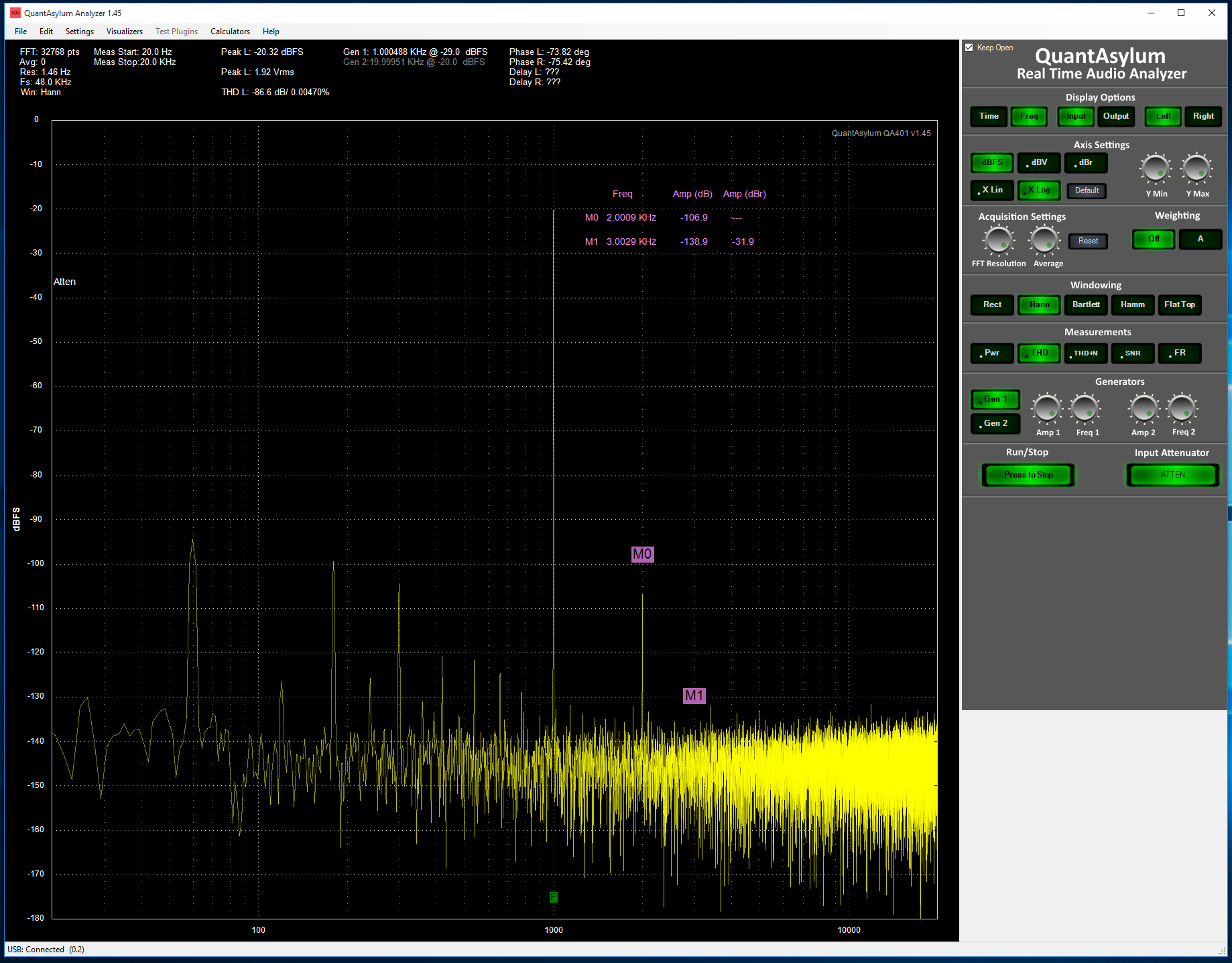Click the Atten indicator on graph
Screen dimensions: 1232x963
(x=64, y=282)
